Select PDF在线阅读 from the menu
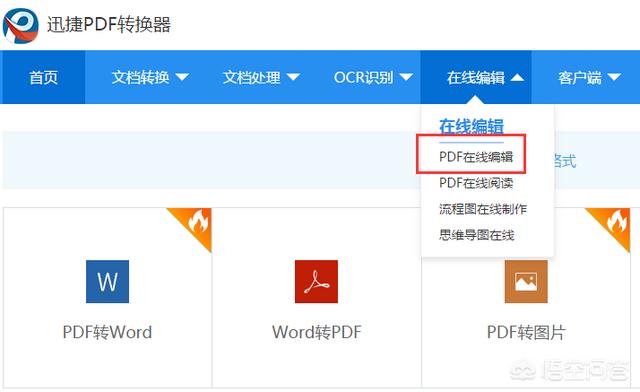Viewport: 640px width, 392px height. pos(476,183)
